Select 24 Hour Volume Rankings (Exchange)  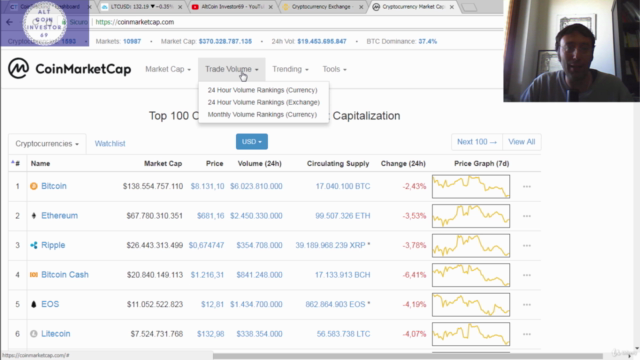(x=264, y=102)
